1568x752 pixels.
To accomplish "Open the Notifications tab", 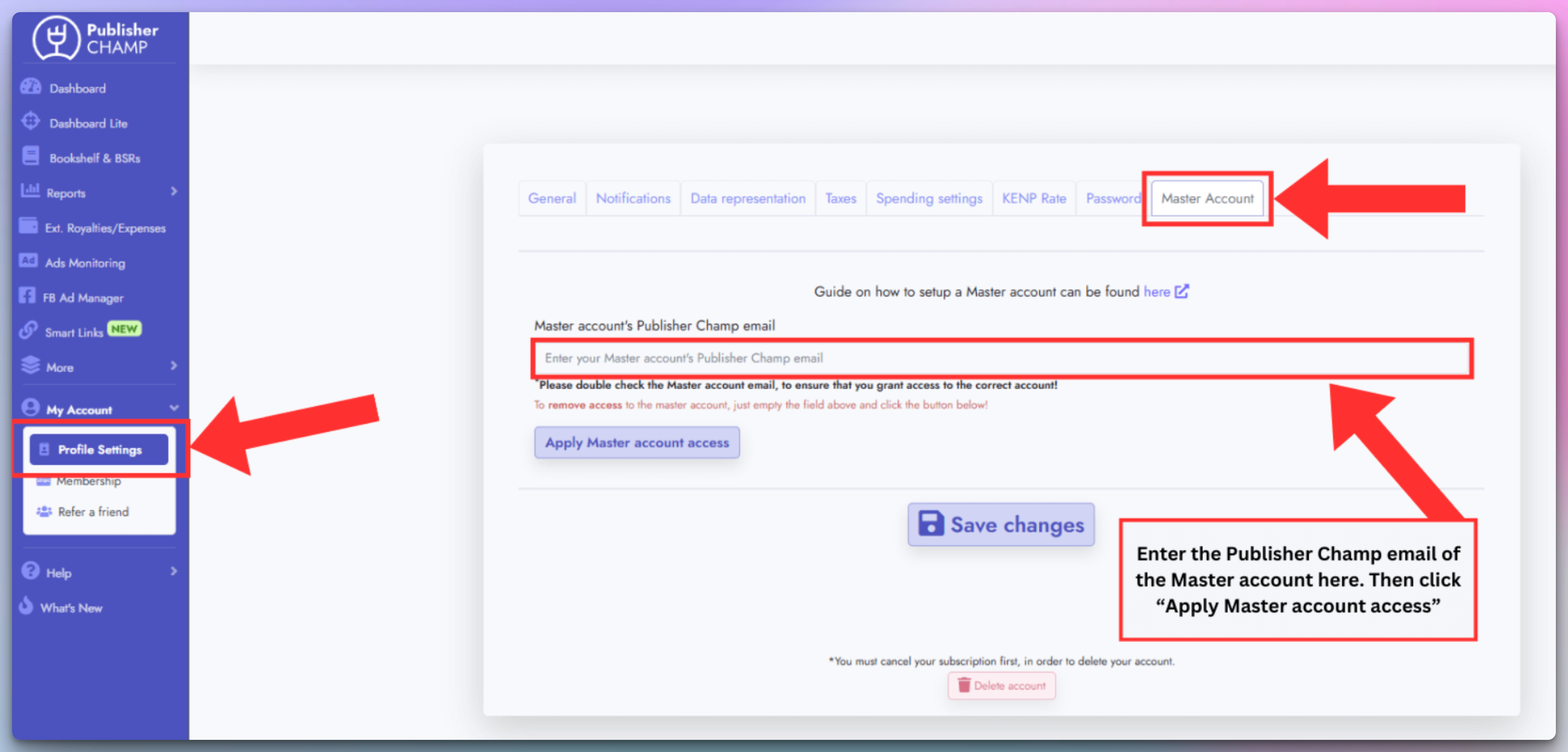I will tap(633, 199).
